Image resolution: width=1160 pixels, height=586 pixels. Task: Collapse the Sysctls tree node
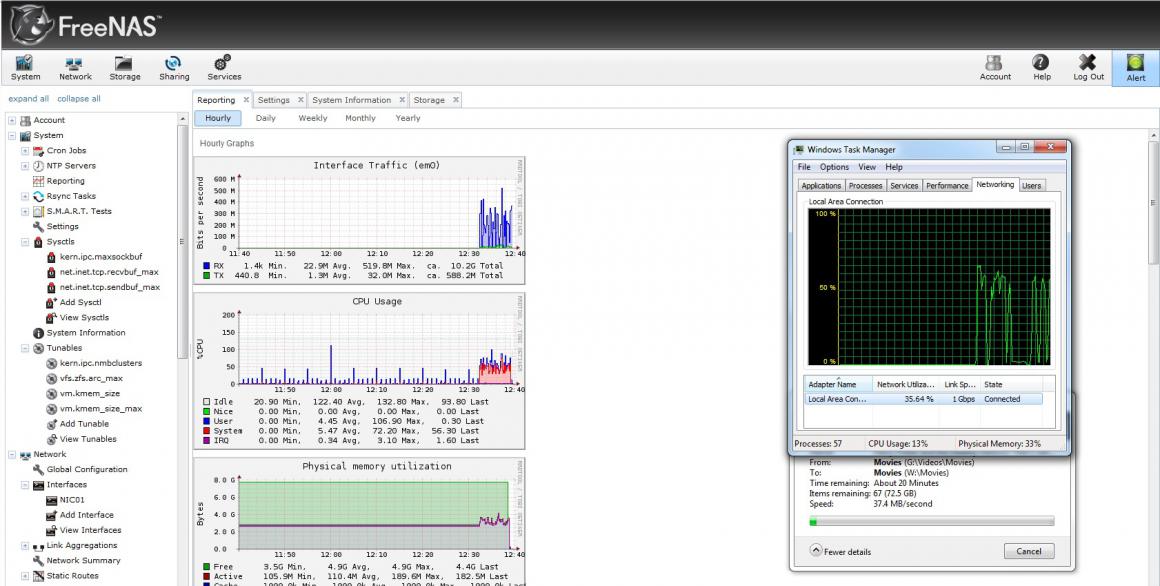(x=24, y=241)
